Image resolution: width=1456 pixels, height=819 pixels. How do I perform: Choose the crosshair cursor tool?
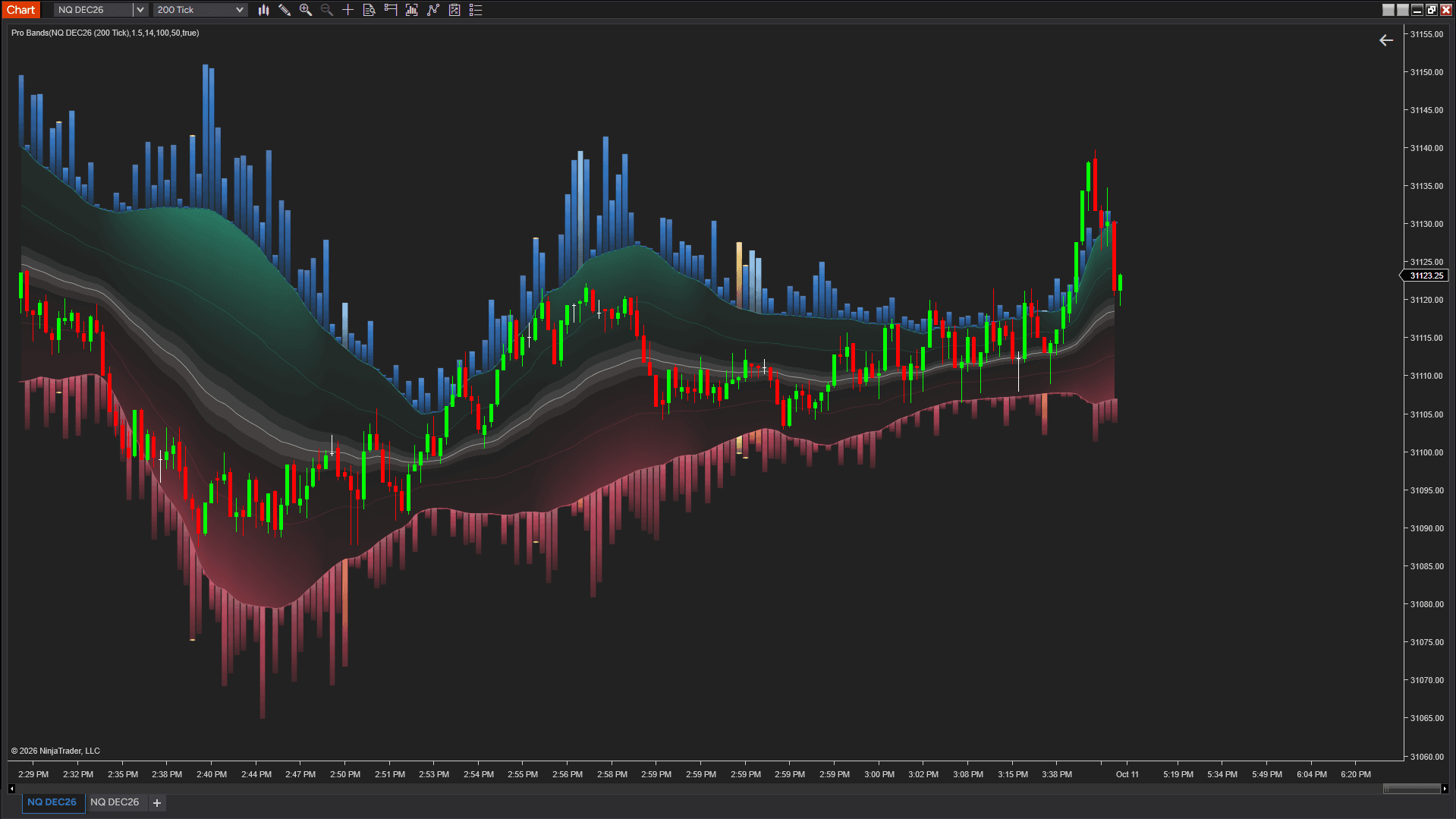coord(348,10)
